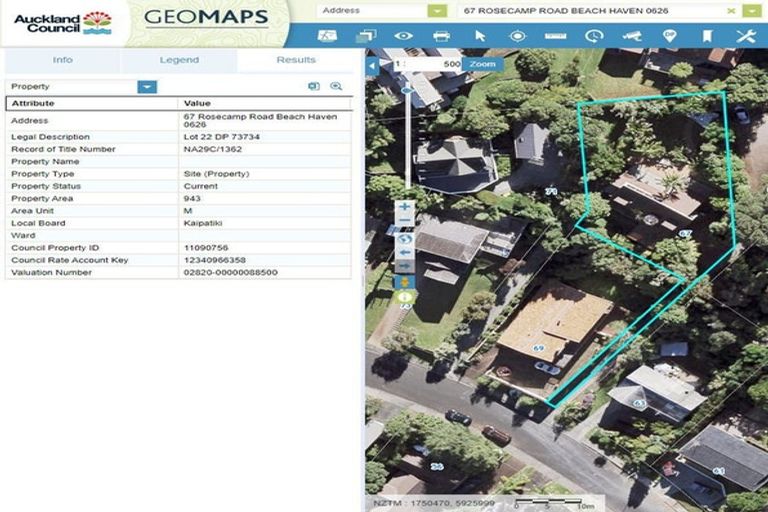768x512 pixels.
Task: Click the export results icon
Action: (x=314, y=86)
